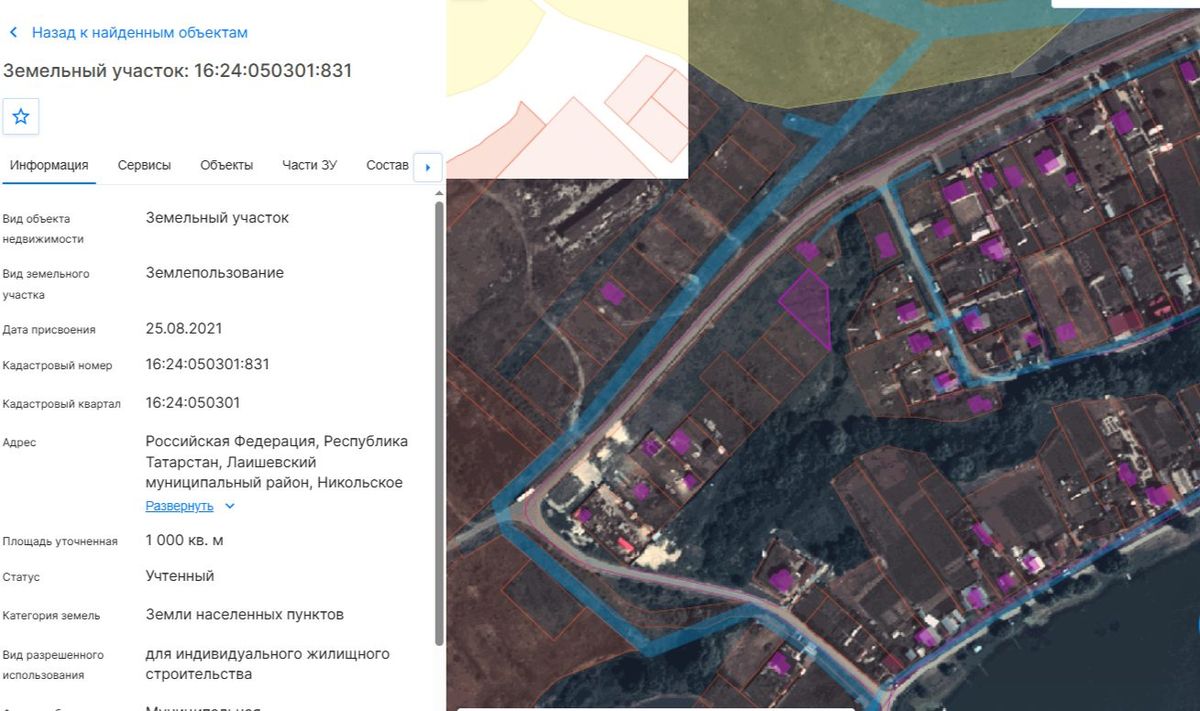Click the Кадастровый квартал value 16:24:050301
The width and height of the screenshot is (1200, 711).
(193, 402)
